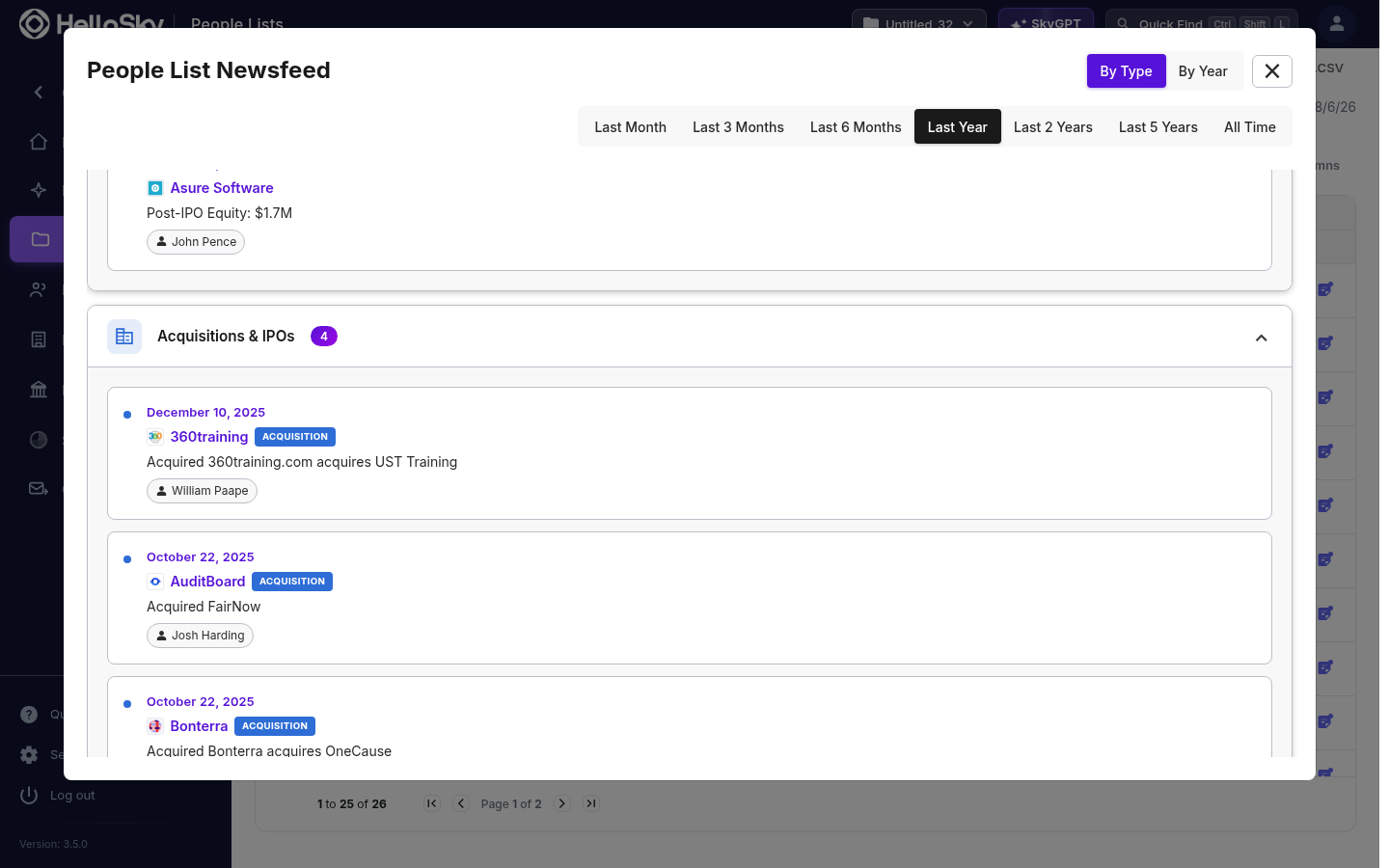Open the SkyGPT assistant button
The height and width of the screenshot is (868, 1389).
(x=1046, y=24)
